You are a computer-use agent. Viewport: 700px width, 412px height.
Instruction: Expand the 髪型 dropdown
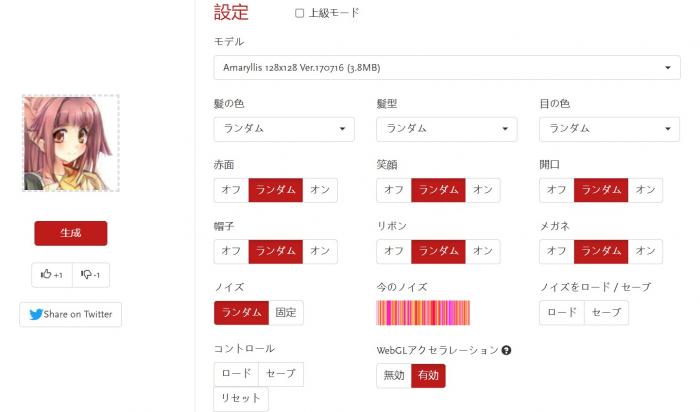(x=446, y=129)
